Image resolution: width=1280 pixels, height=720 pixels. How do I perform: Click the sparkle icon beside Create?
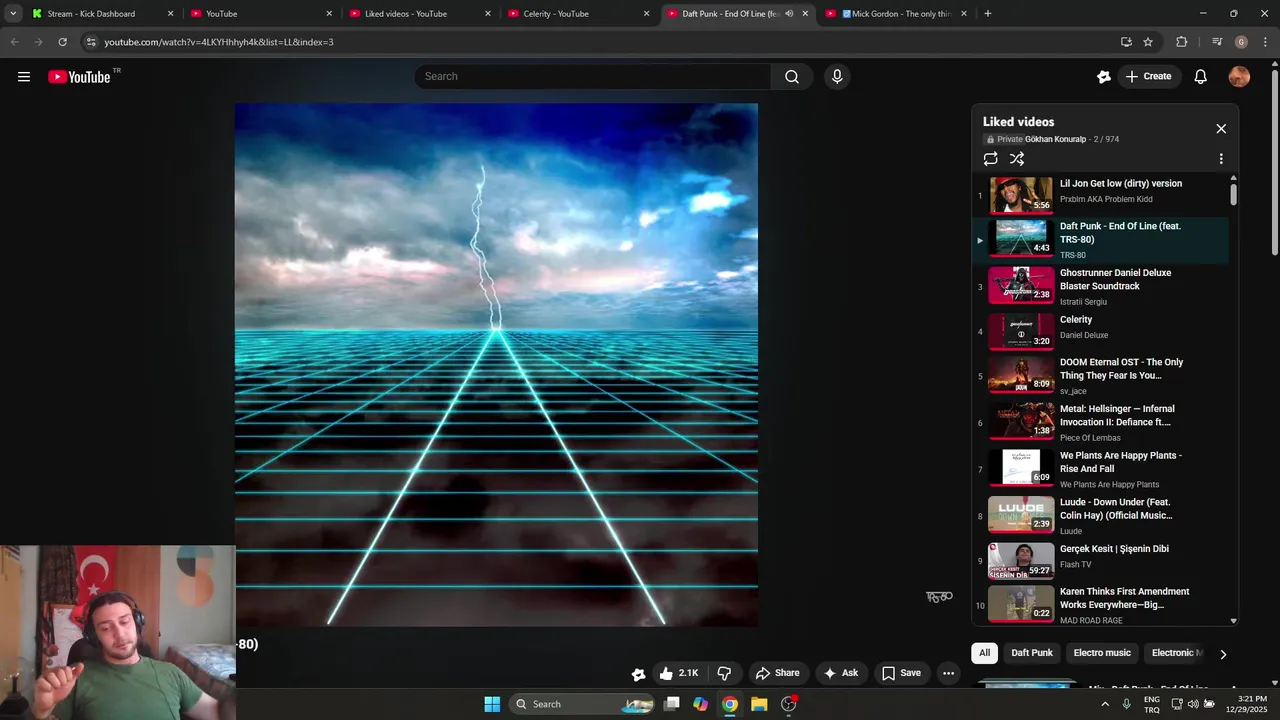pos(1104,77)
